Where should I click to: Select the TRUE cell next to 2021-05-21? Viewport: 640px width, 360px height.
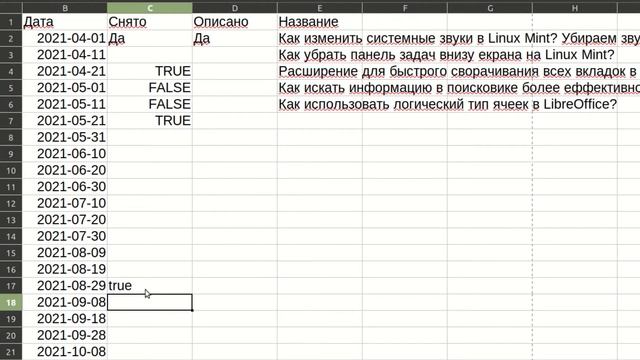(149, 121)
